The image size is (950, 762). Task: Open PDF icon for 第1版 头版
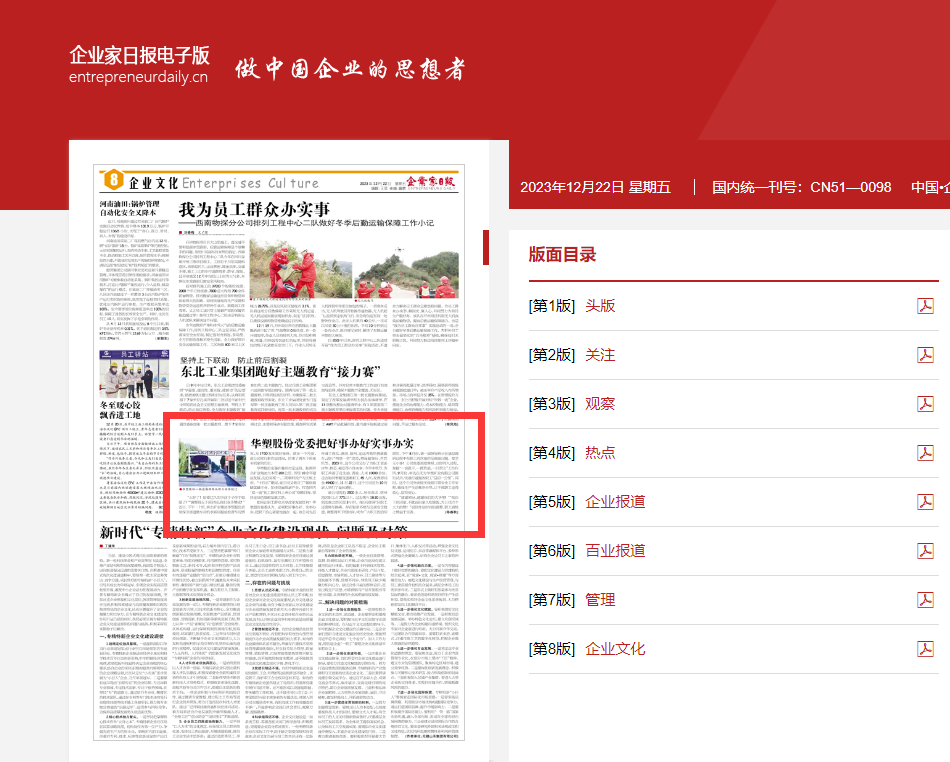click(925, 306)
